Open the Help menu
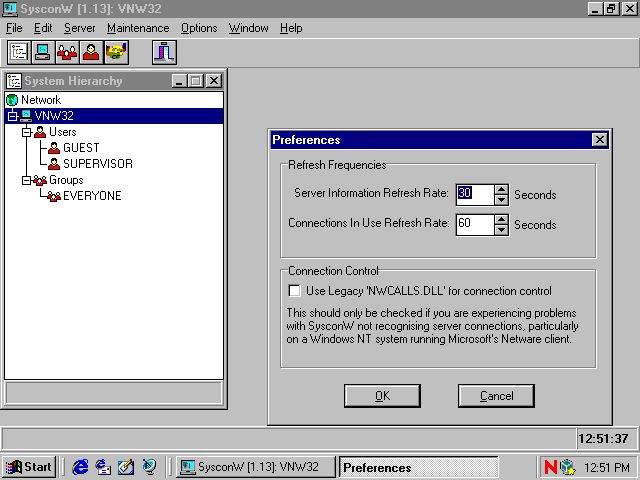This screenshot has height=480, width=640. click(291, 28)
